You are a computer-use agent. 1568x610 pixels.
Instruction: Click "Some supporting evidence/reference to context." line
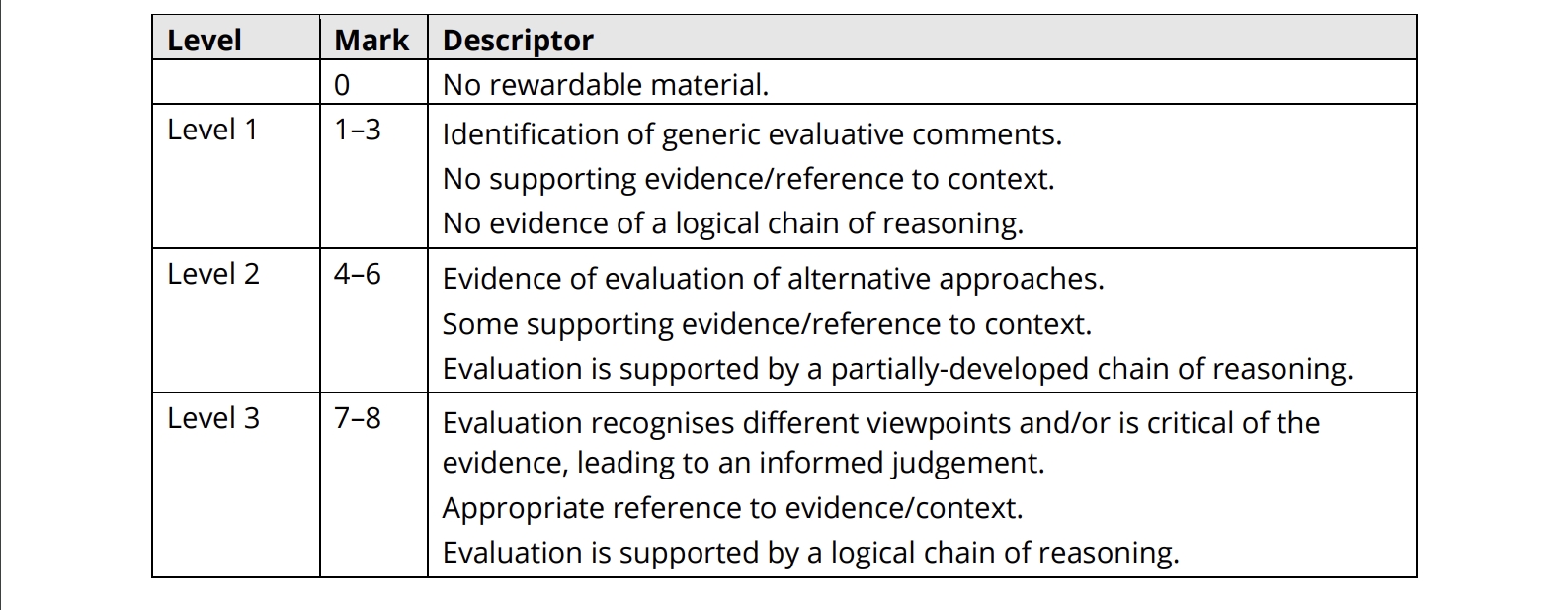click(767, 324)
